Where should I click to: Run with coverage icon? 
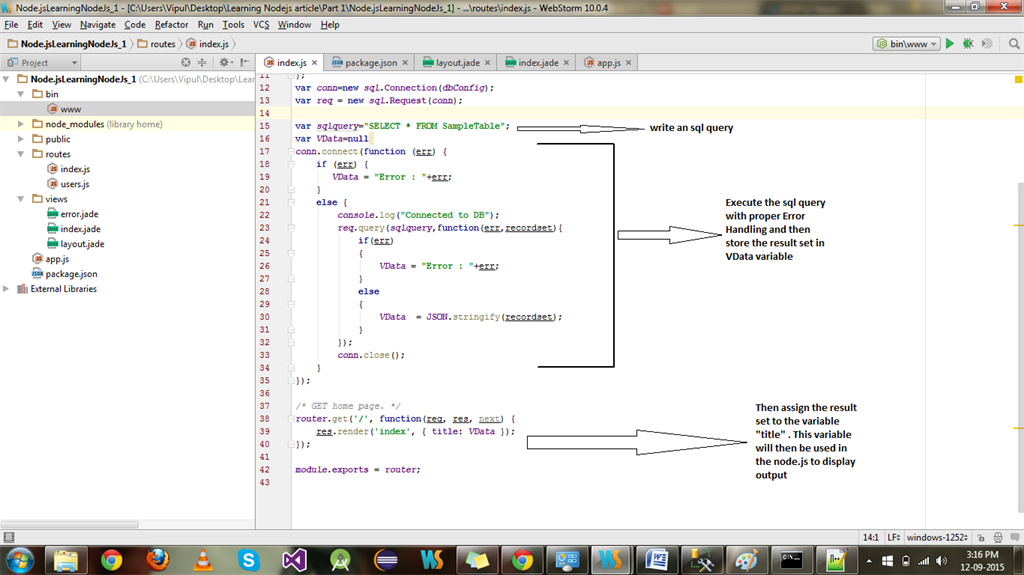tap(986, 44)
